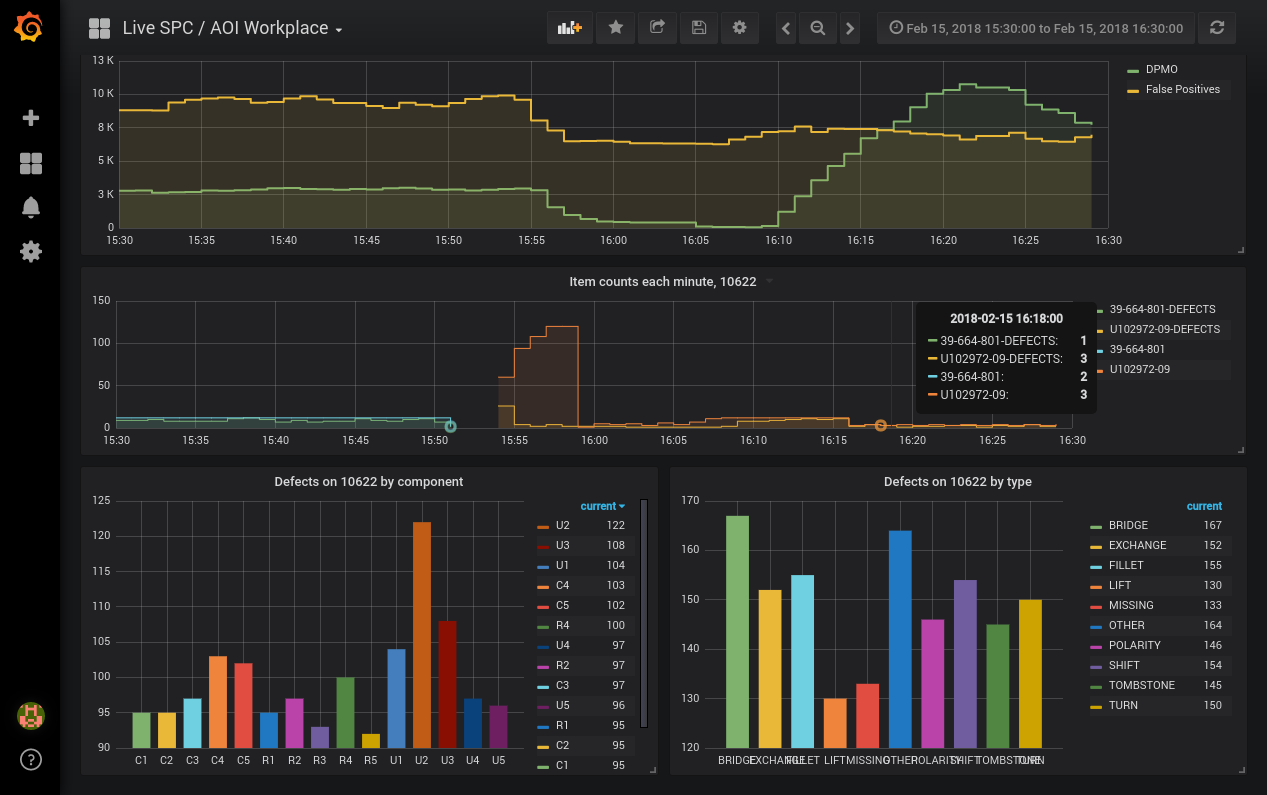Zoom out the time range
The height and width of the screenshot is (795, 1267).
pos(818,28)
